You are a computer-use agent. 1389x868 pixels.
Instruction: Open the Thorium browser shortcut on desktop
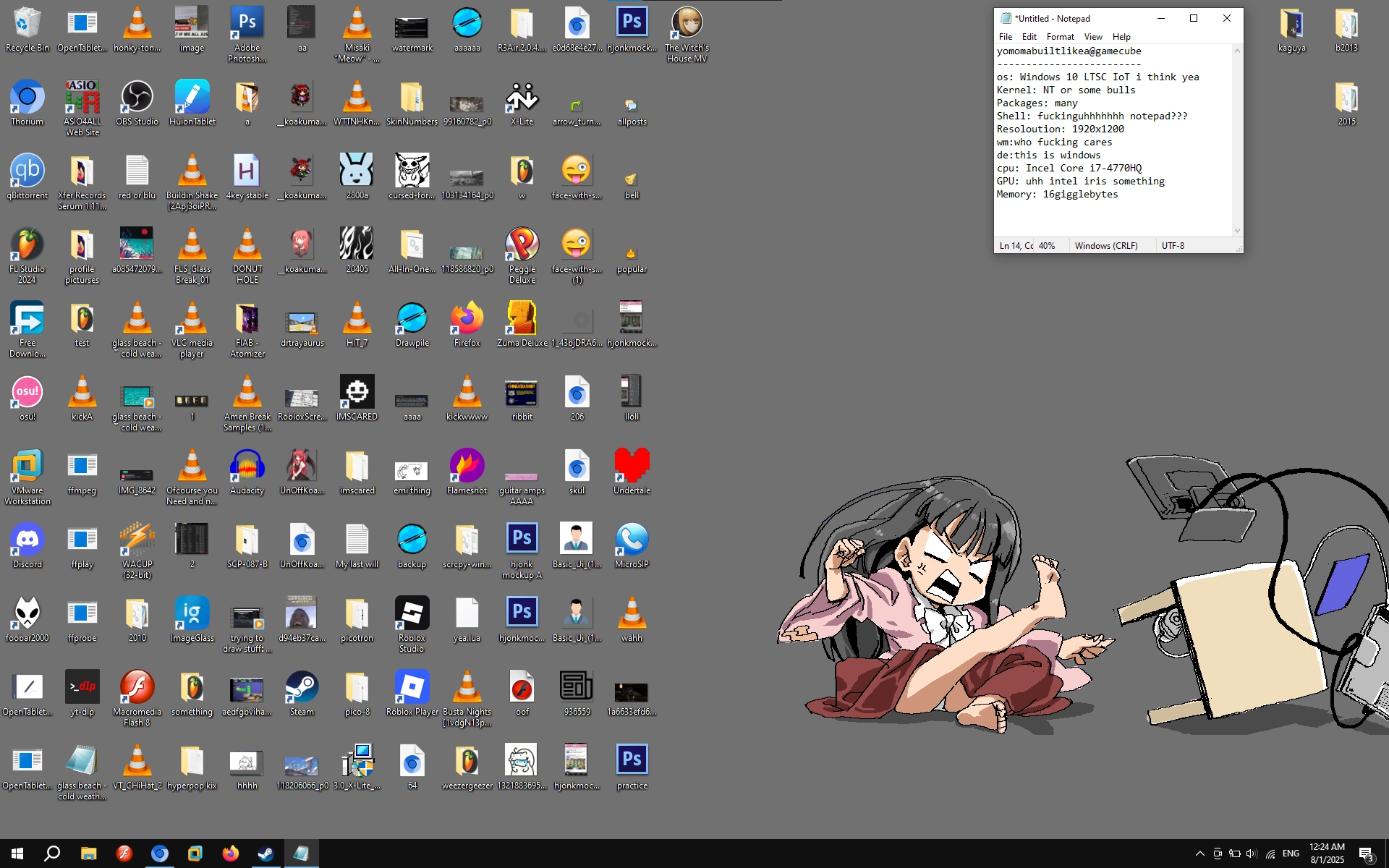click(x=27, y=103)
